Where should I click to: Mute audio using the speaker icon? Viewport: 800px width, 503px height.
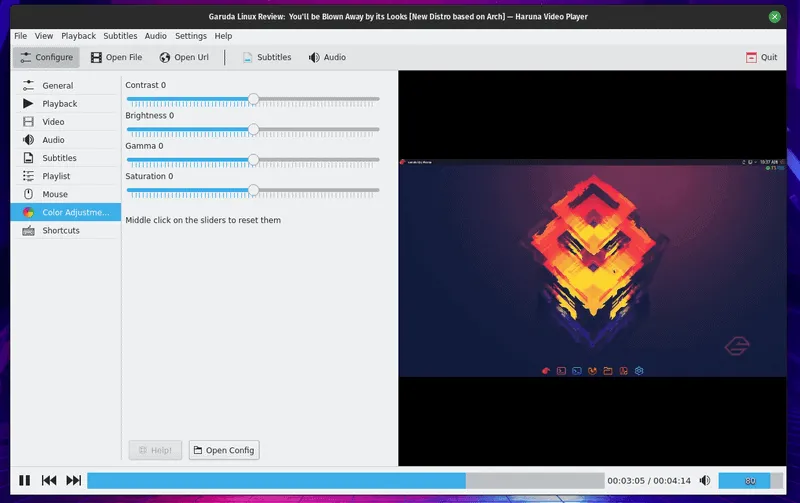point(705,481)
